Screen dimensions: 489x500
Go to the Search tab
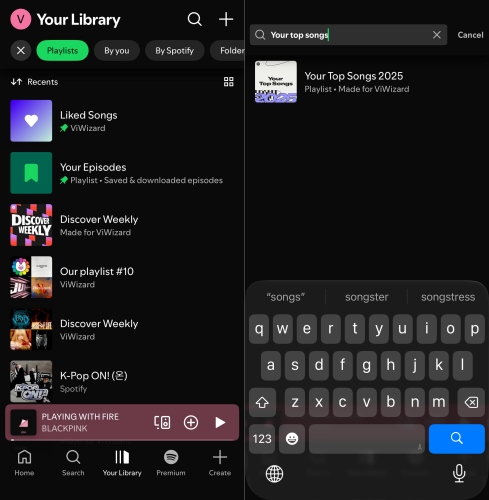point(73,463)
